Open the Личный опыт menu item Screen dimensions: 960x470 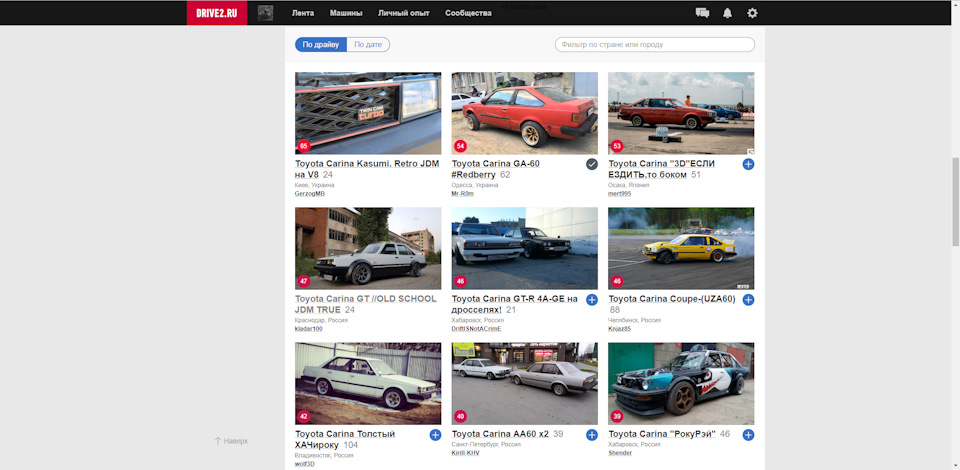click(403, 13)
